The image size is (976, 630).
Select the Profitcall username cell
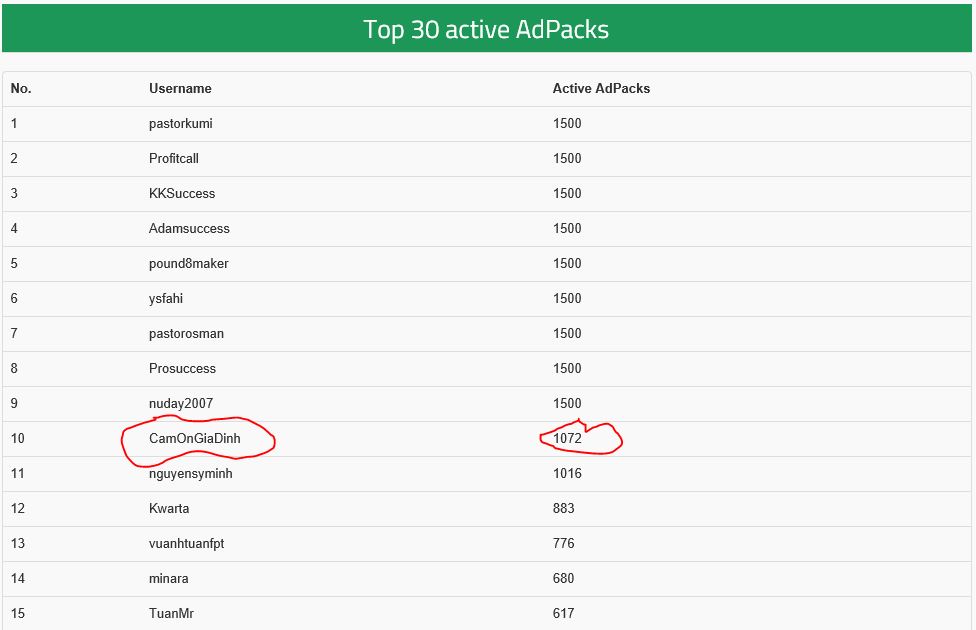[x=174, y=159]
